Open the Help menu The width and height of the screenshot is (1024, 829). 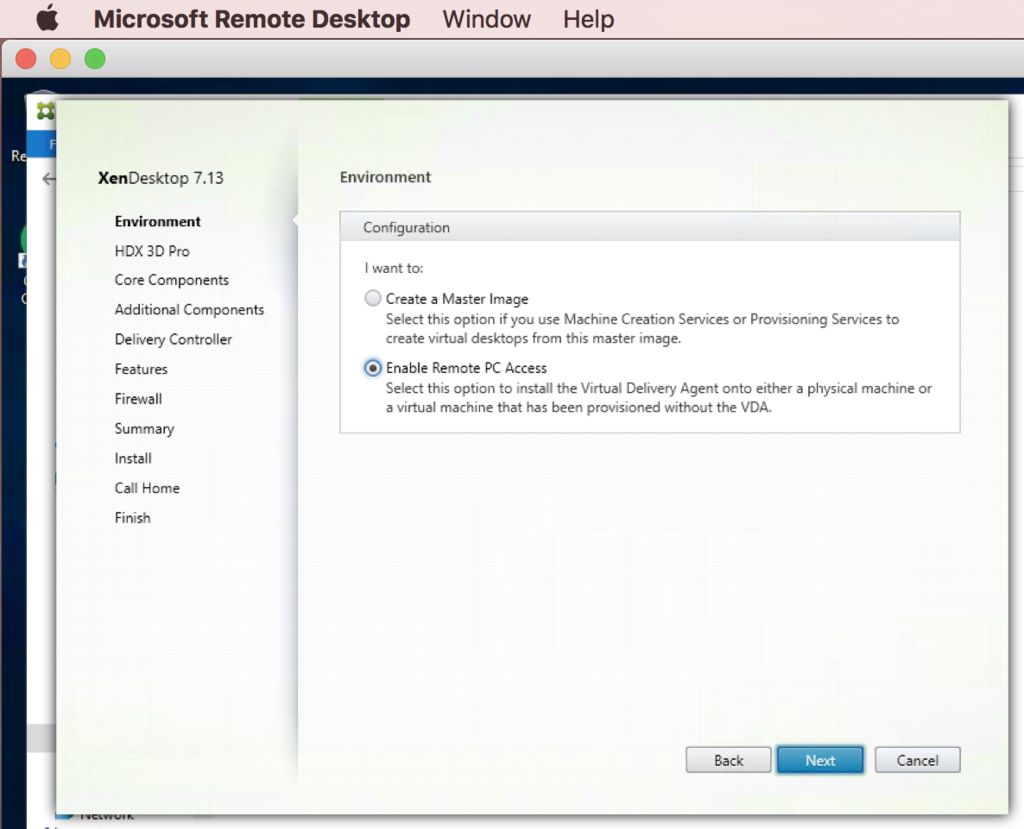pyautogui.click(x=588, y=19)
